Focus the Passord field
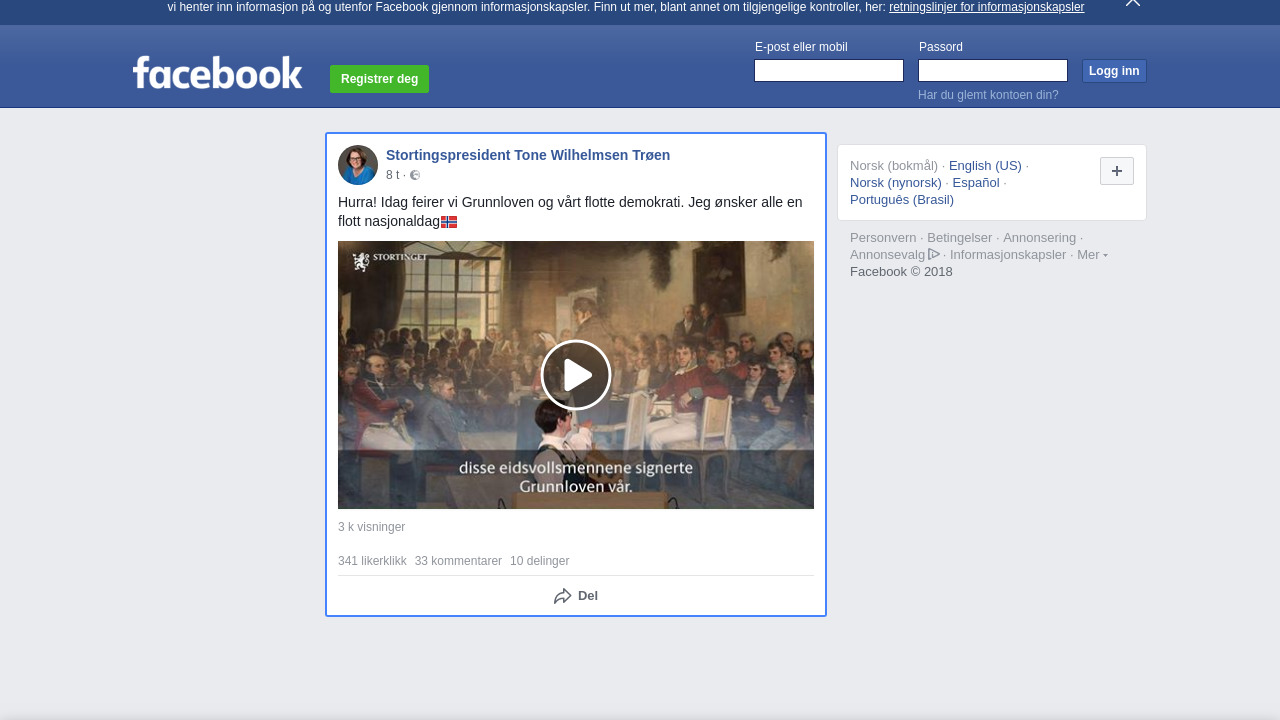 993,70
